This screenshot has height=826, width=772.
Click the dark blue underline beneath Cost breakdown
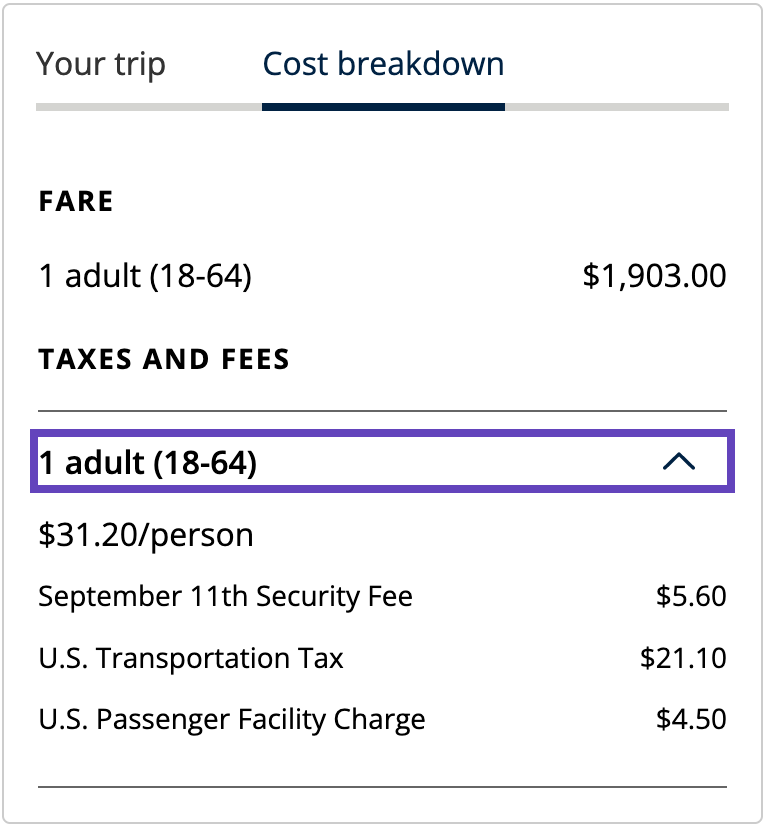click(x=383, y=107)
